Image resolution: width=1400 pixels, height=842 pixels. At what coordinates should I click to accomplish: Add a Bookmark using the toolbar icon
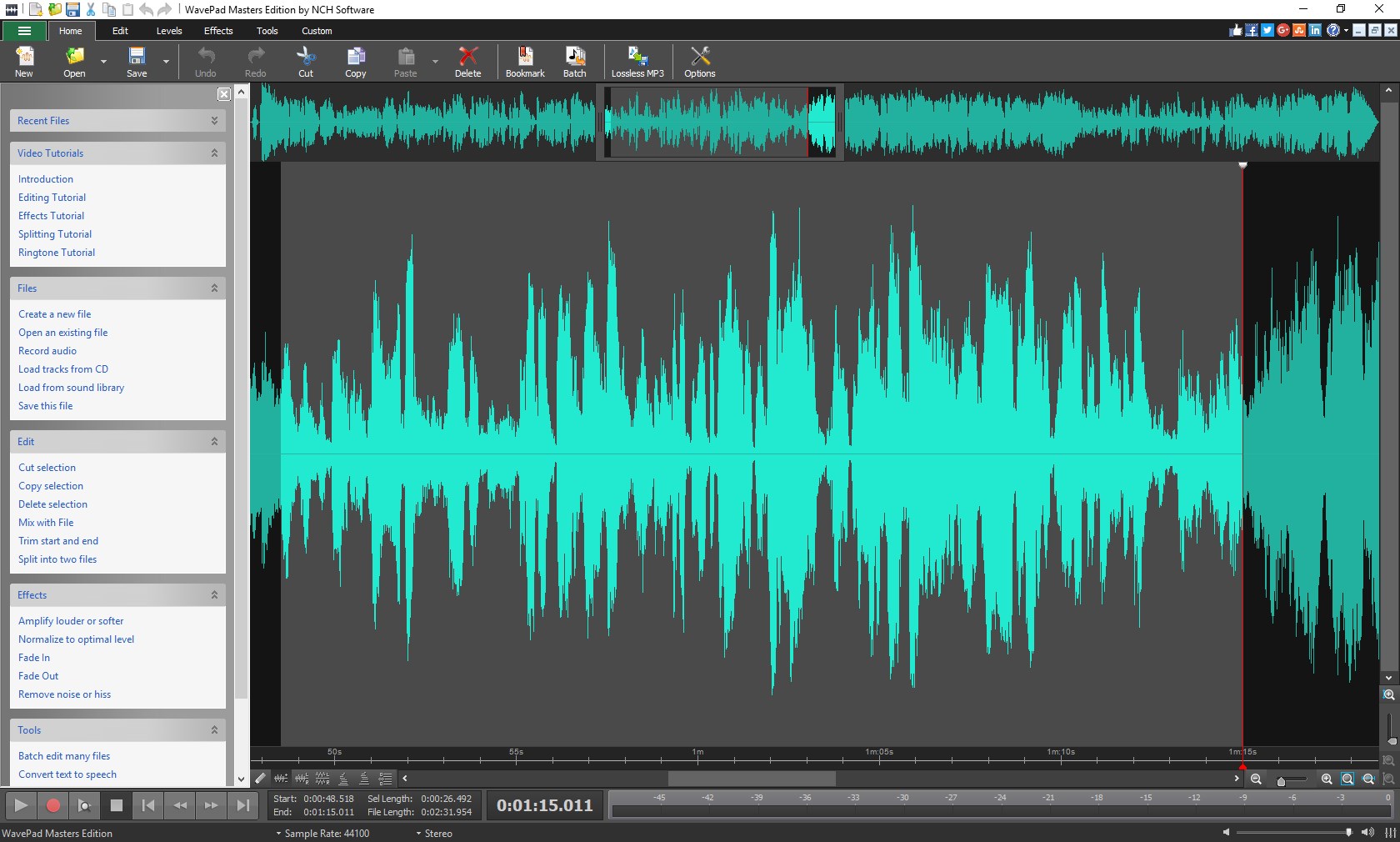[x=525, y=62]
